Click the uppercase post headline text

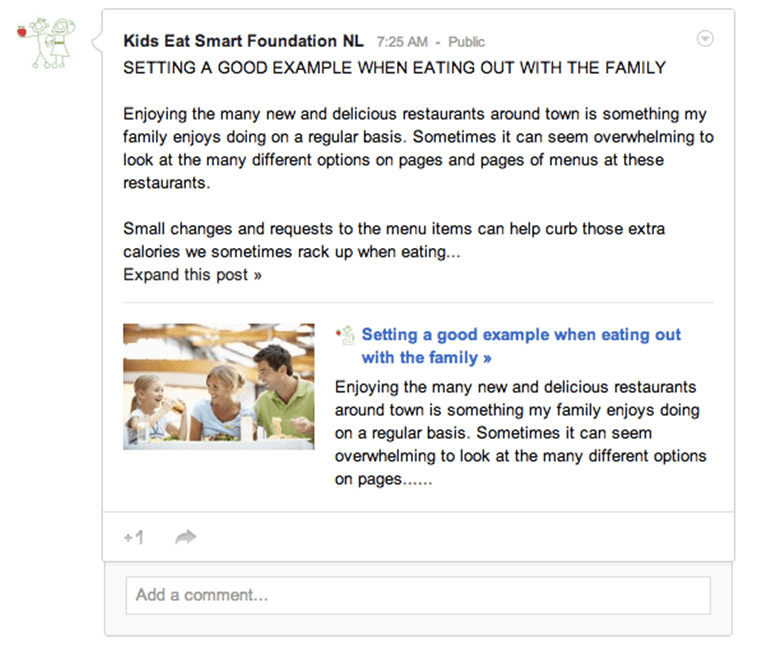pos(394,68)
